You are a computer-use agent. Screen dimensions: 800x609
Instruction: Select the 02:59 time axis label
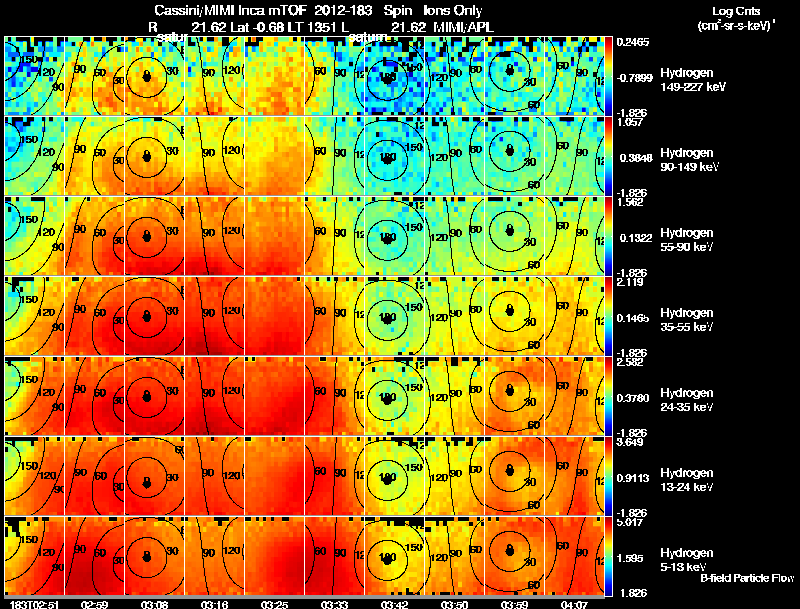[94, 605]
